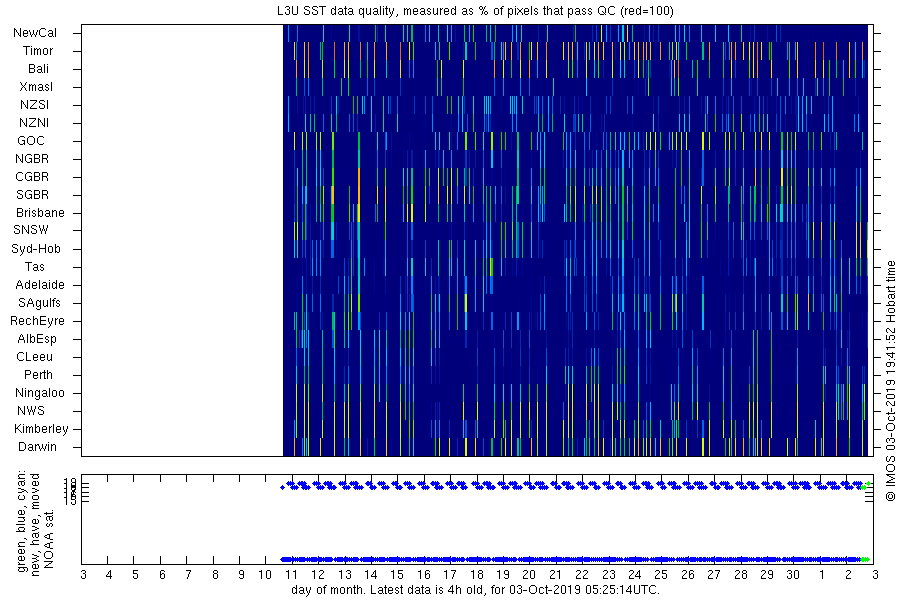Image resolution: width=900 pixels, height=600 pixels.
Task: Click day 16 on the x-axis
Action: 424,575
